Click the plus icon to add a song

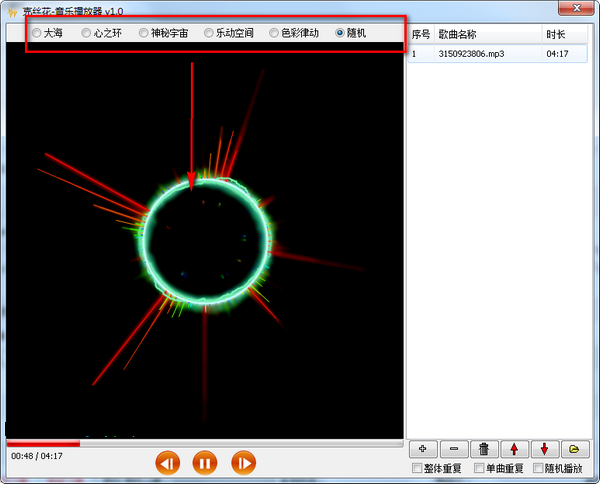tap(423, 449)
